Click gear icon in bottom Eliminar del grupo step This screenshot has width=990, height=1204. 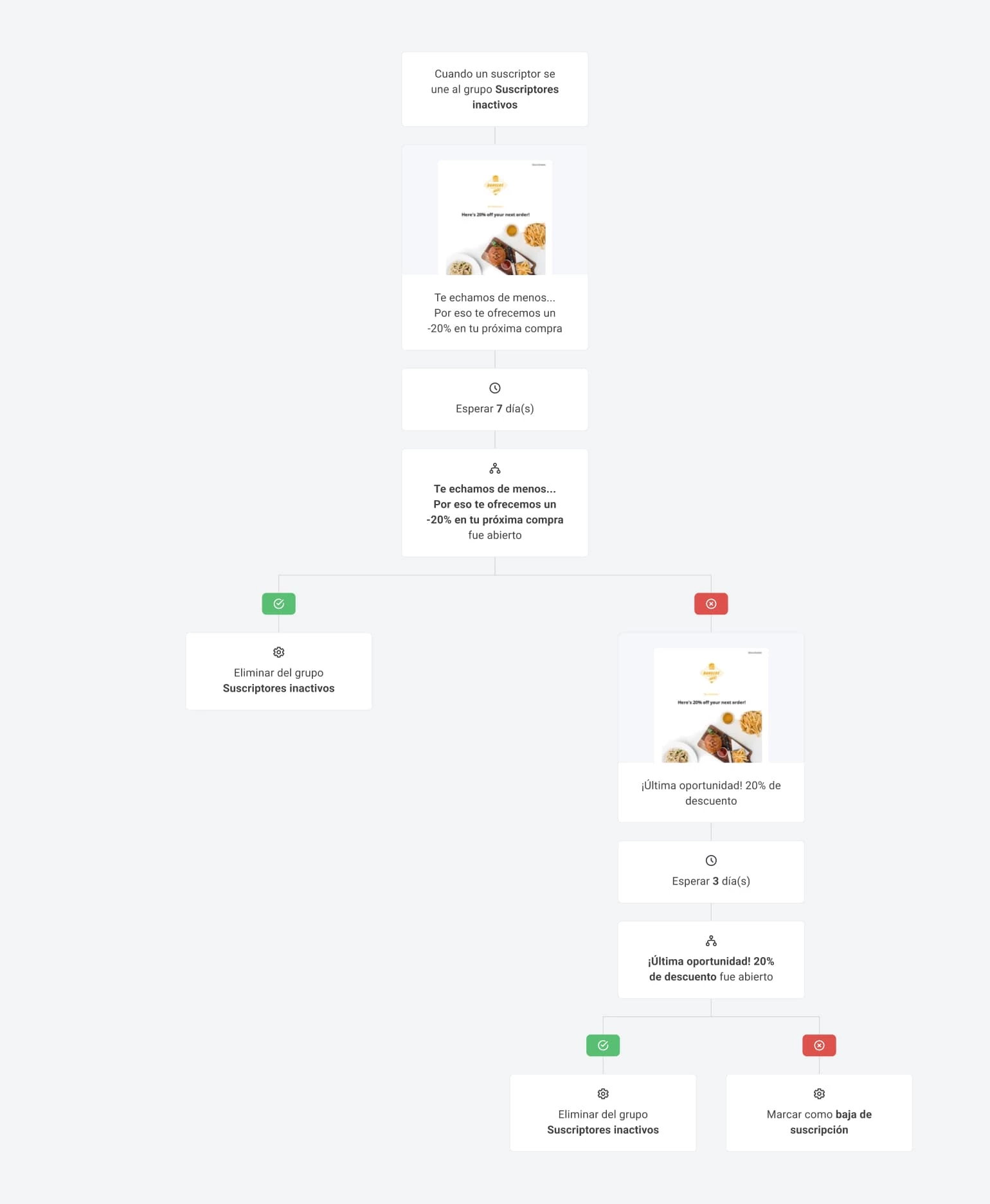click(x=602, y=1094)
